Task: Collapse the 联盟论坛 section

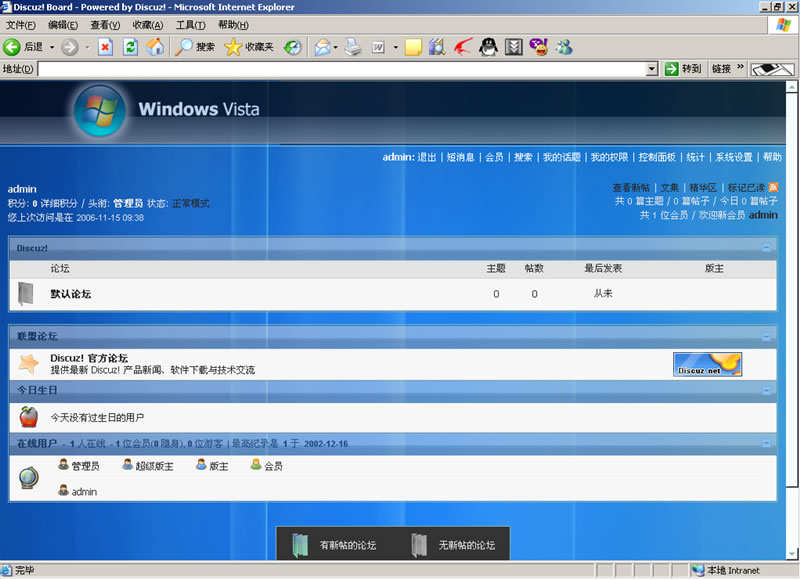Action: coord(766,336)
